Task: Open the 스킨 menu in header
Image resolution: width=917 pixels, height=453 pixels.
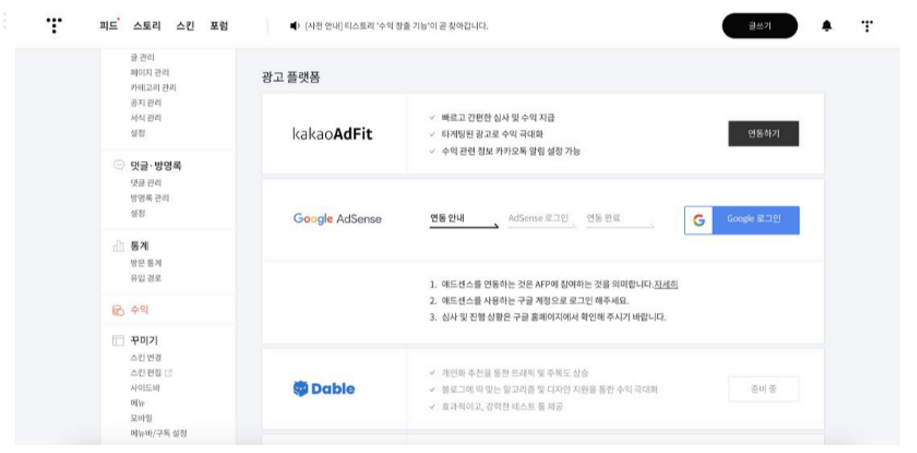Action: tap(185, 26)
